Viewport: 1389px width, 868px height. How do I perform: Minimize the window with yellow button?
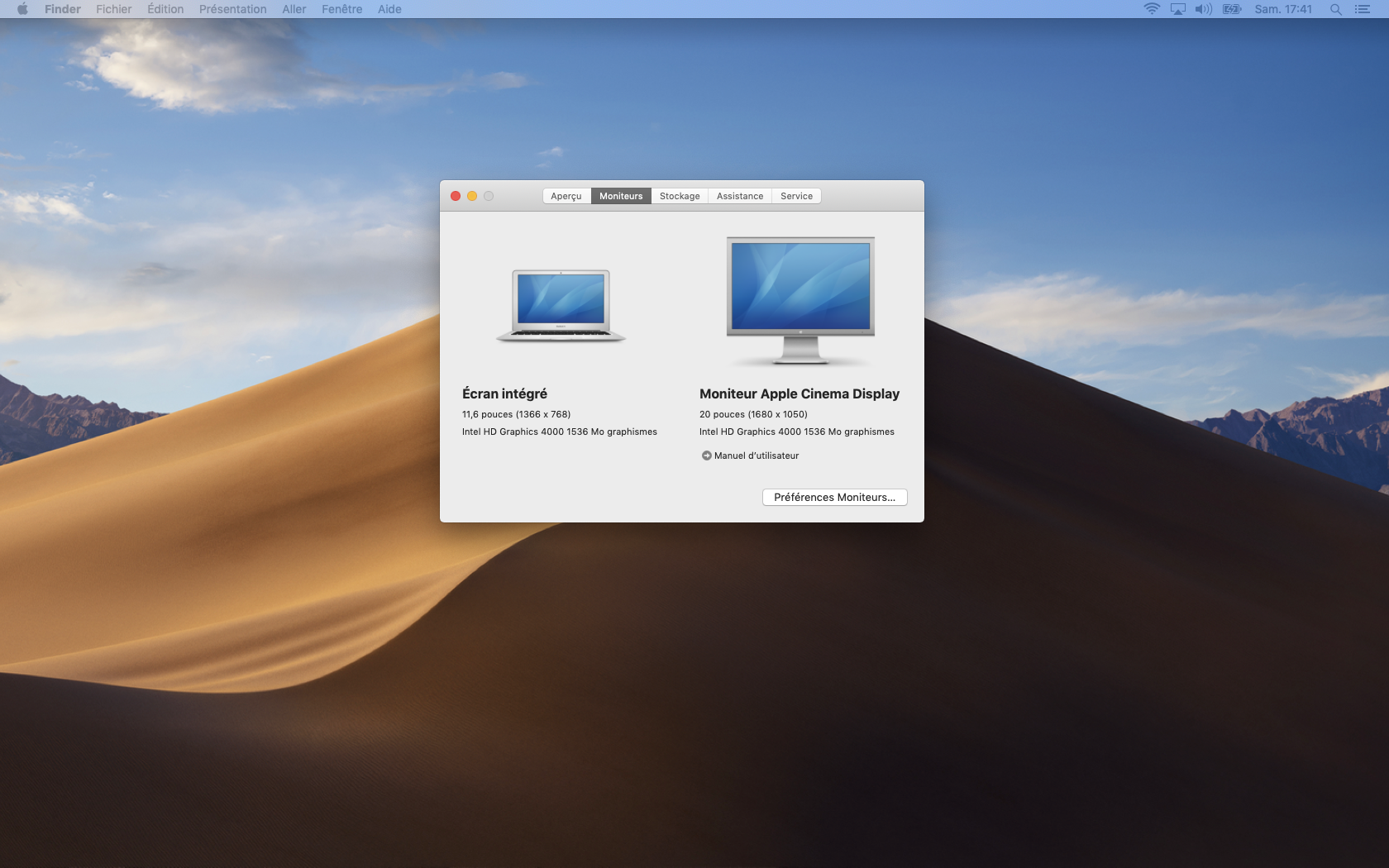point(472,196)
